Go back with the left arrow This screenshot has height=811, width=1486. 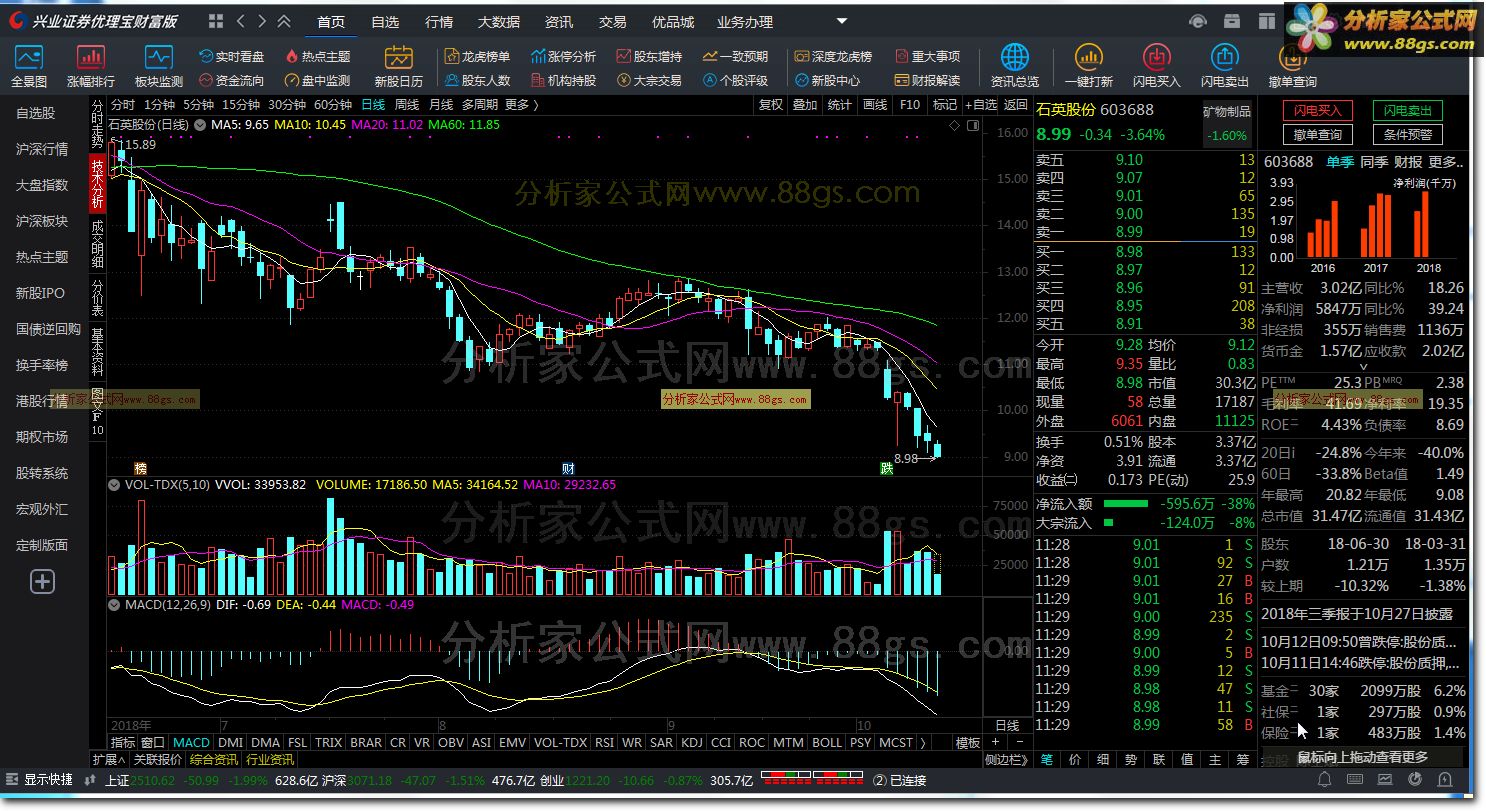coord(241,21)
